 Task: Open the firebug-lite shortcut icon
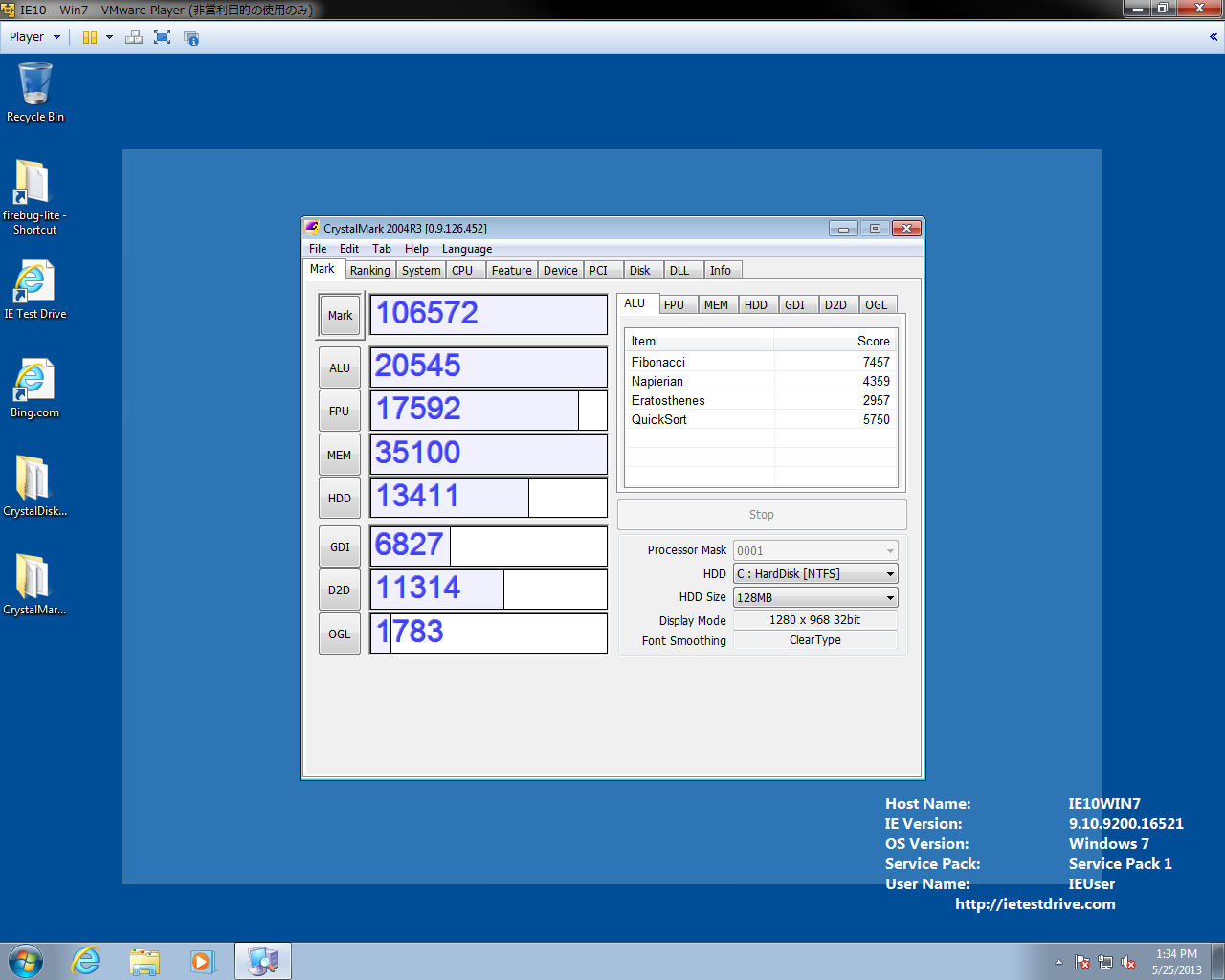33,195
